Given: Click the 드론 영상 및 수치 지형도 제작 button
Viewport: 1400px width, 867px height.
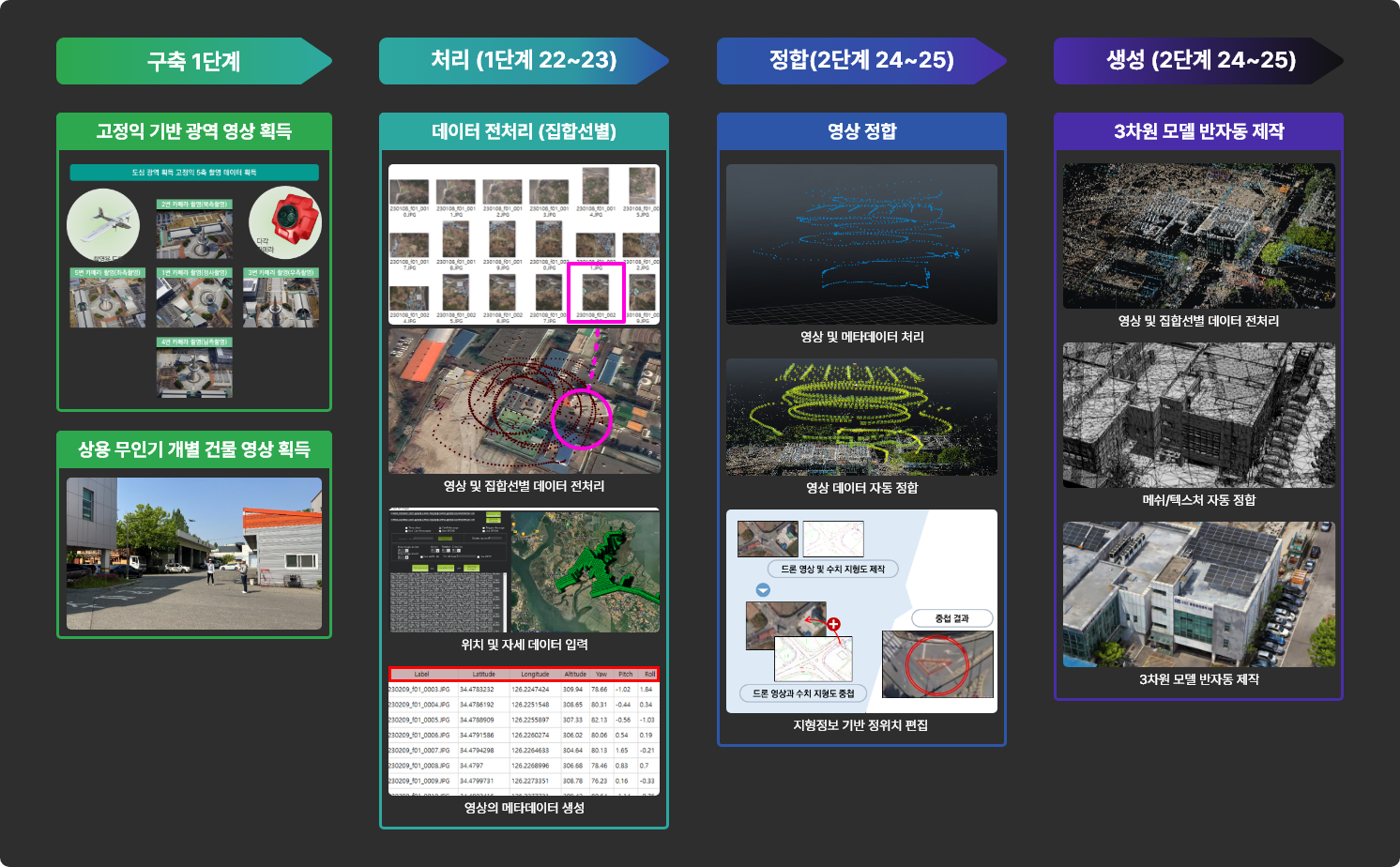Looking at the screenshot, I should point(832,569).
